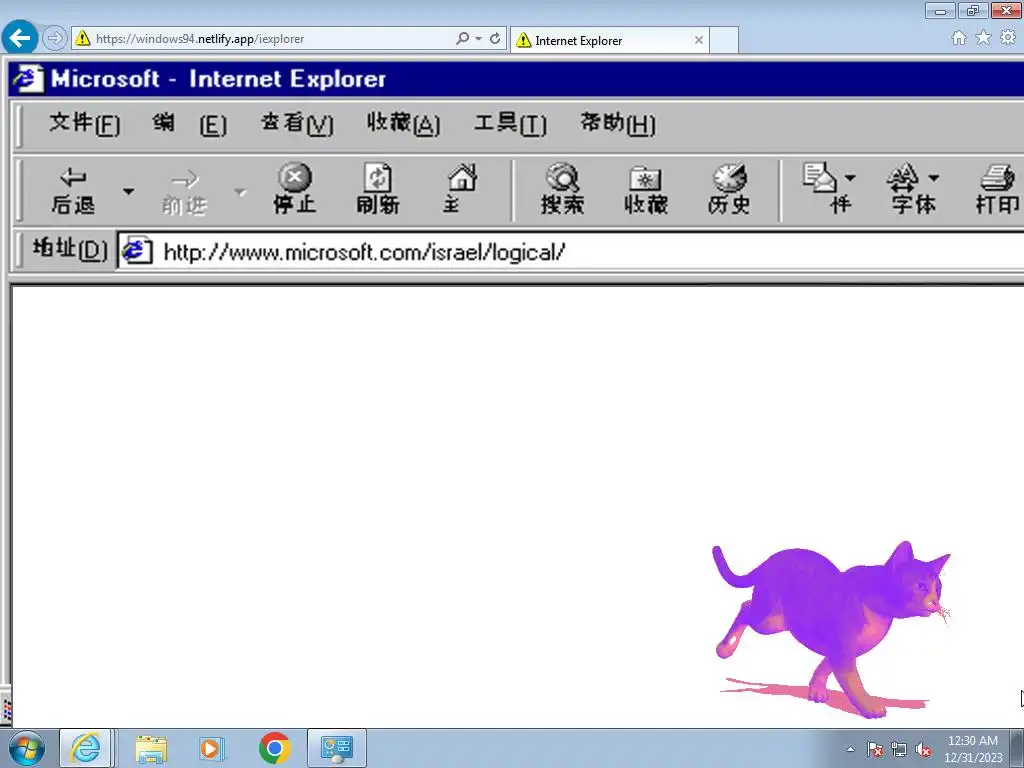Open the 收藏(A) menu
This screenshot has width=1024, height=768.
coord(403,123)
